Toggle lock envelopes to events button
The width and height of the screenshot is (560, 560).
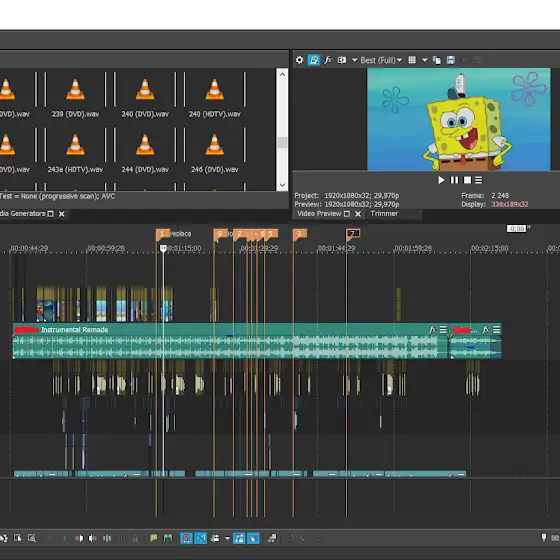239,538
